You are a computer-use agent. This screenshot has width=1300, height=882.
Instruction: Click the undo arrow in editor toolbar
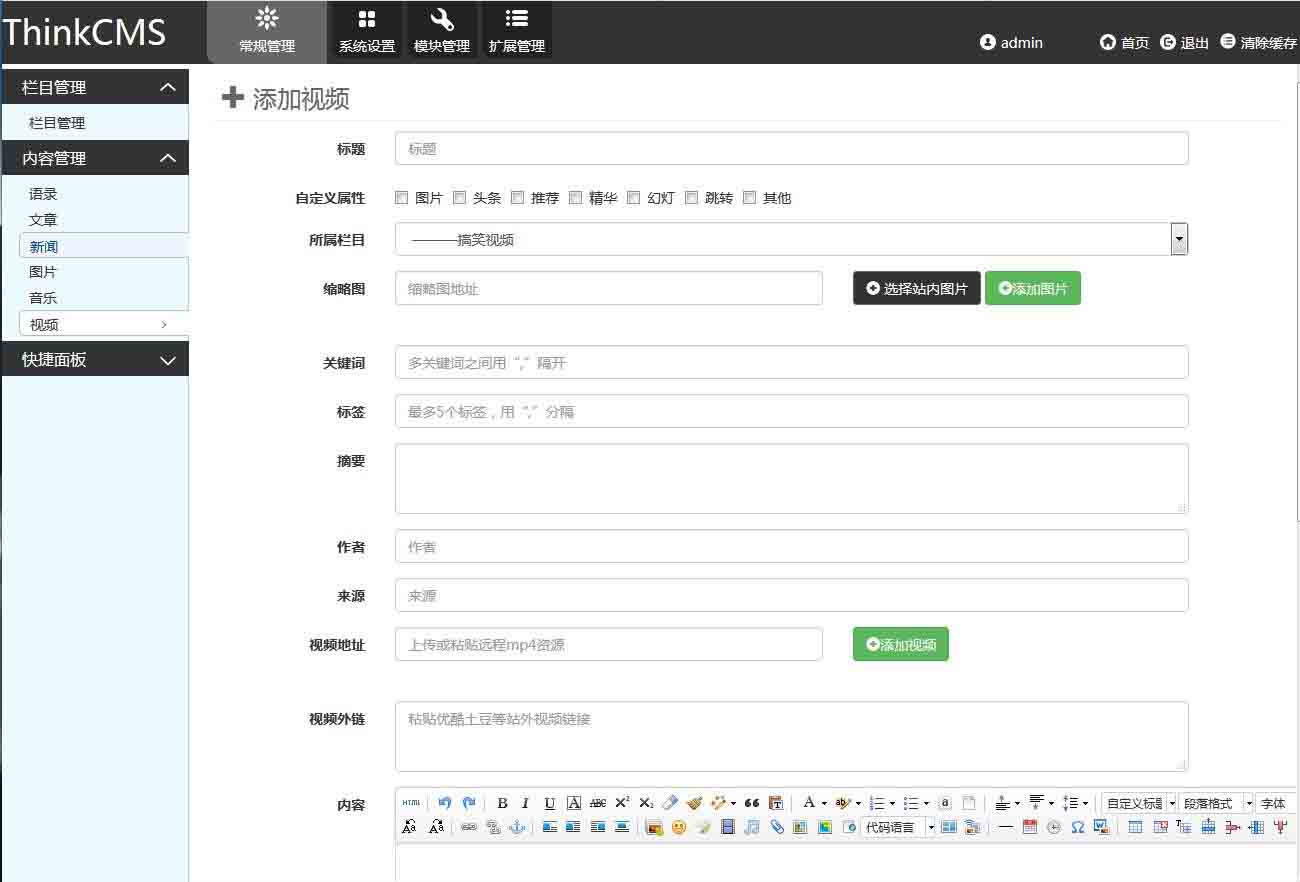tap(444, 803)
